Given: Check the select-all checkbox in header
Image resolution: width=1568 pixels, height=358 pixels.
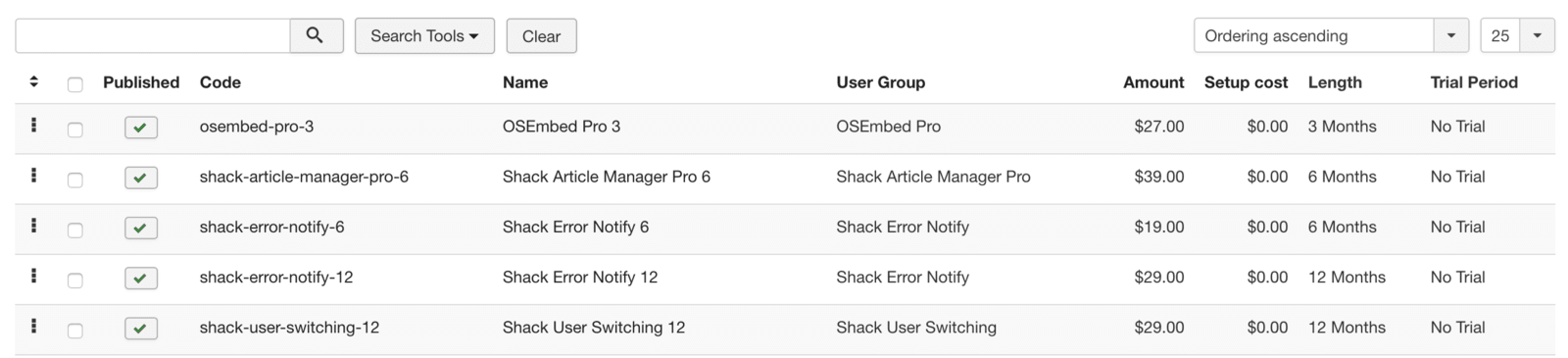Looking at the screenshot, I should click(75, 84).
